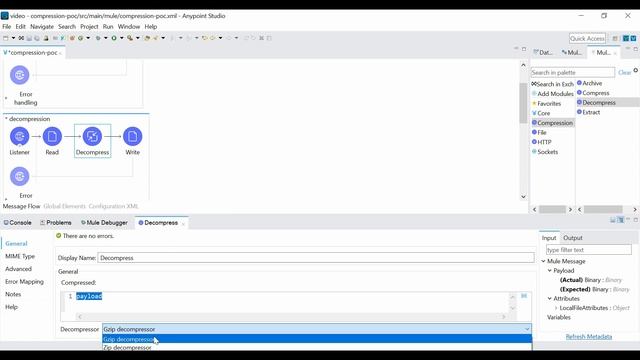The width and height of the screenshot is (640, 360).
Task: Collapse the decompression flow
Action: 6,119
